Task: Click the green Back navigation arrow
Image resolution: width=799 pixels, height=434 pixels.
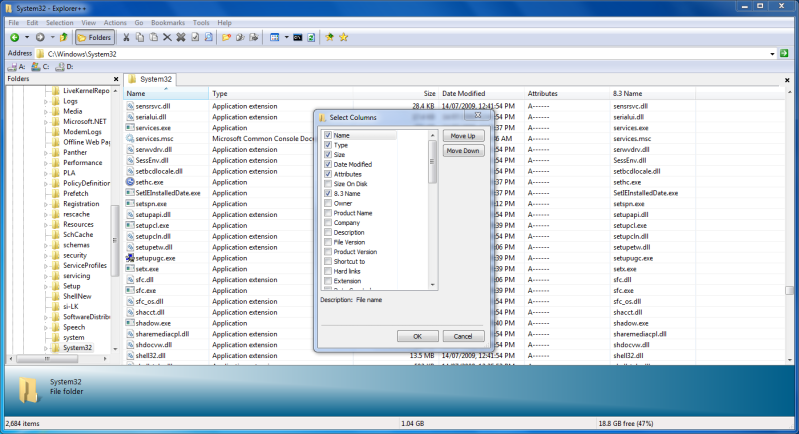Action: point(14,37)
